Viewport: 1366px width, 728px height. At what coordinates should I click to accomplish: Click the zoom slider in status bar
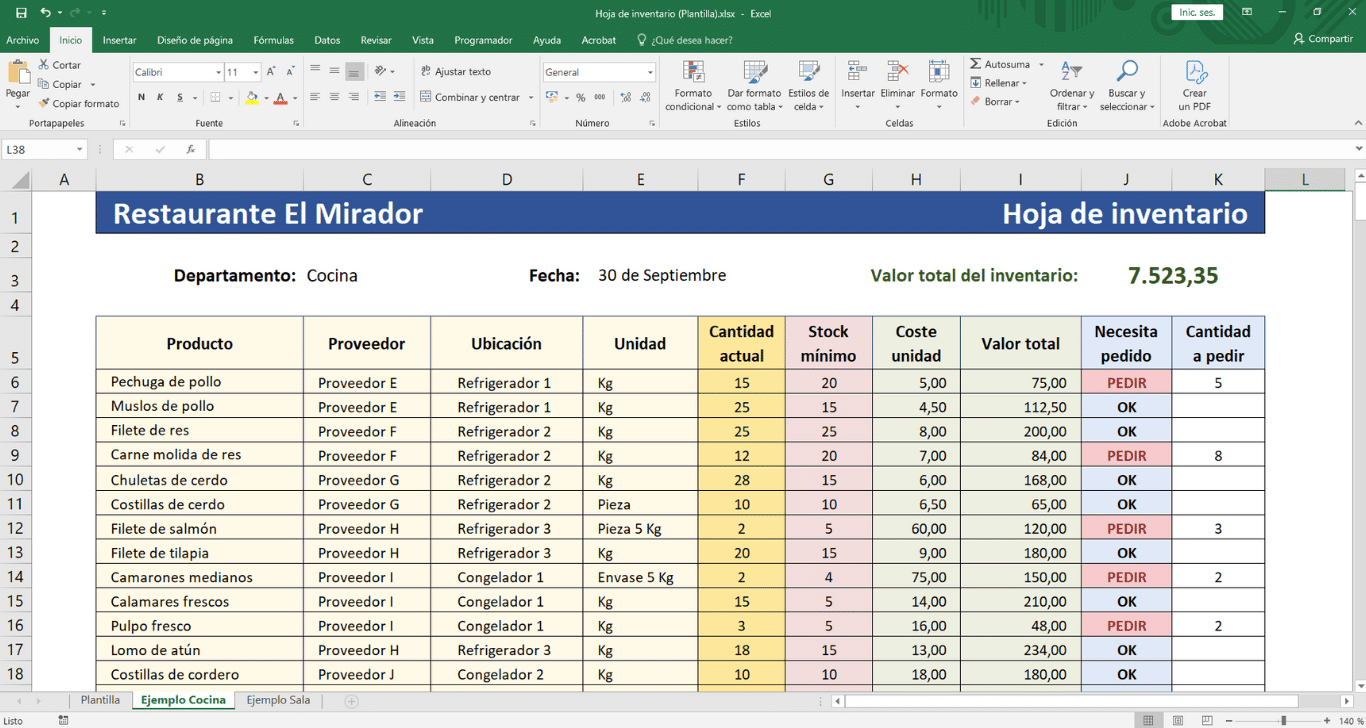tap(1284, 720)
